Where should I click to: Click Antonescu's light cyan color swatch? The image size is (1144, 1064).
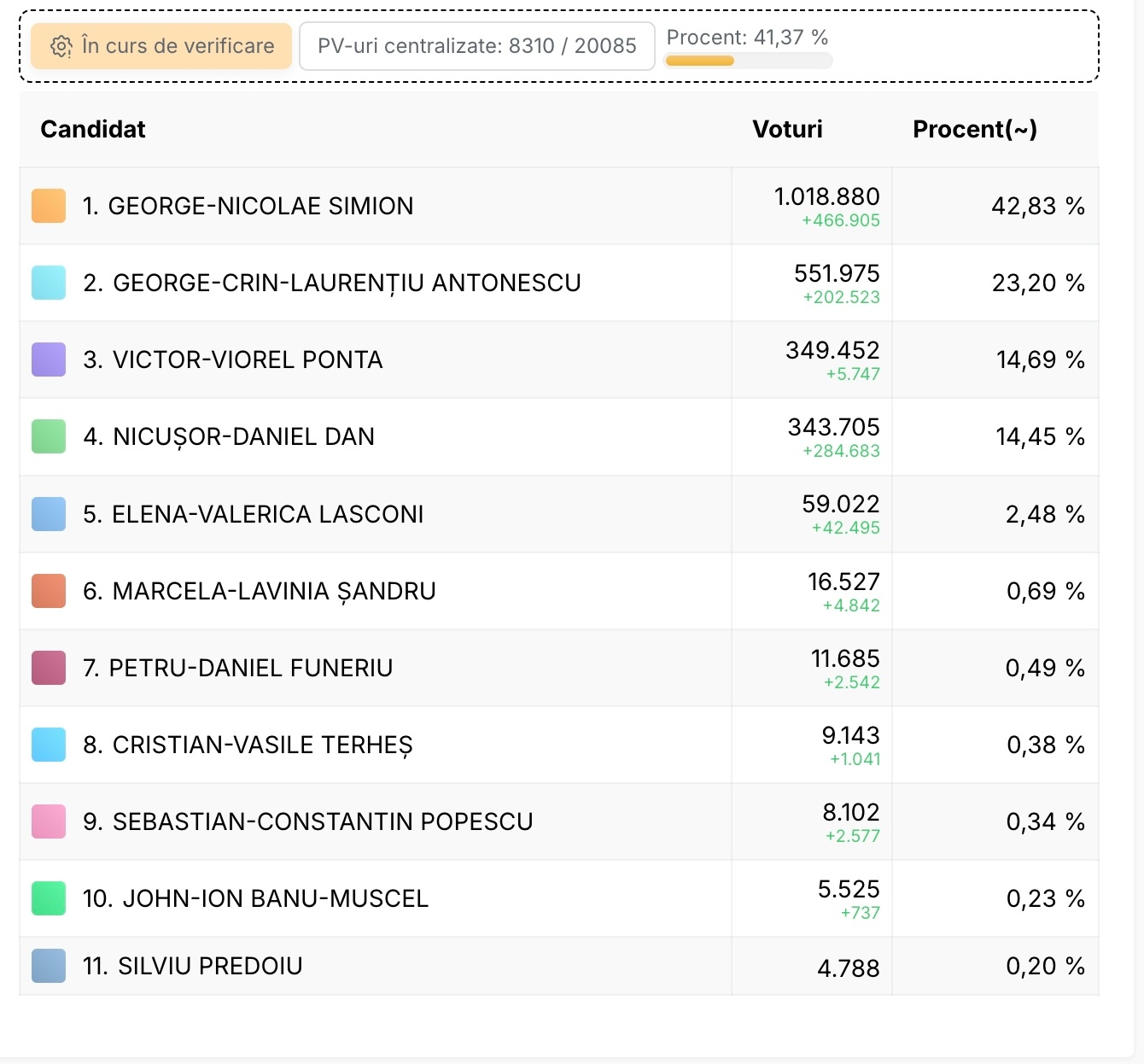tap(49, 283)
